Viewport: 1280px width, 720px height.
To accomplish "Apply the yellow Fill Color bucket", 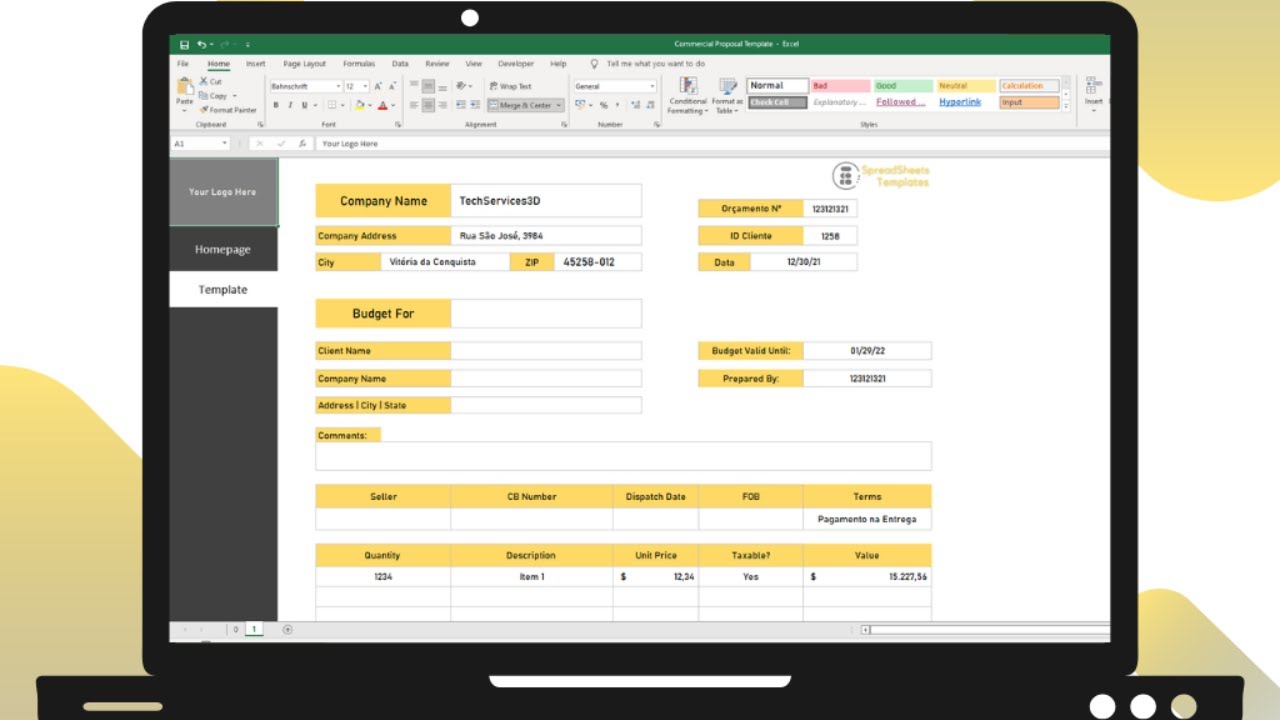I will coord(360,105).
